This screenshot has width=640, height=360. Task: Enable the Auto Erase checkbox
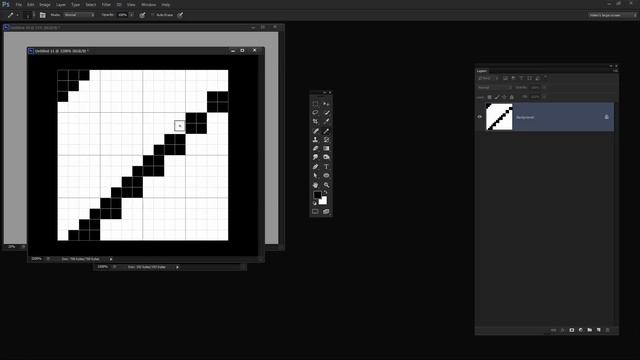click(152, 15)
